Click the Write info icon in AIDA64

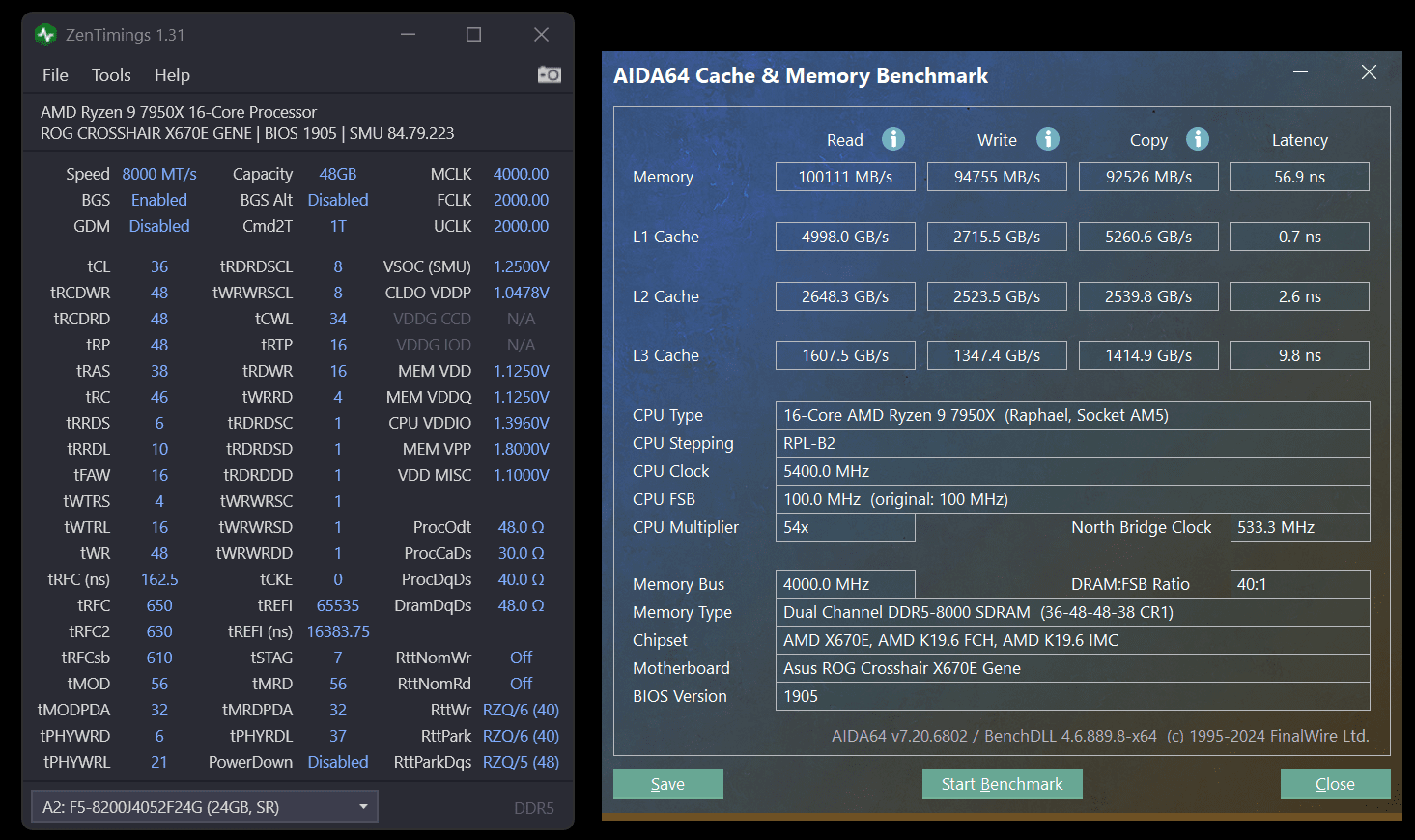coord(1048,139)
